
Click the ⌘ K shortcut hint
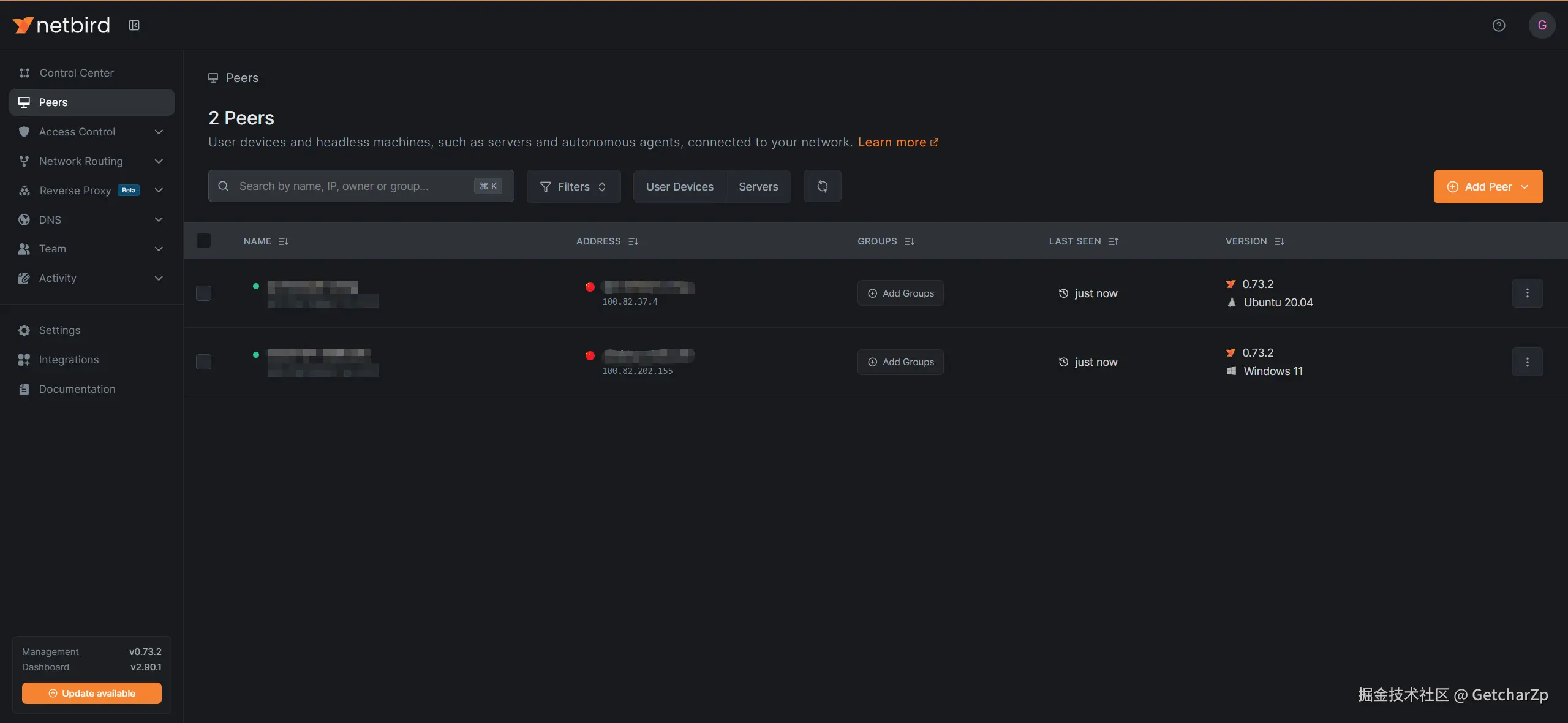pos(488,186)
